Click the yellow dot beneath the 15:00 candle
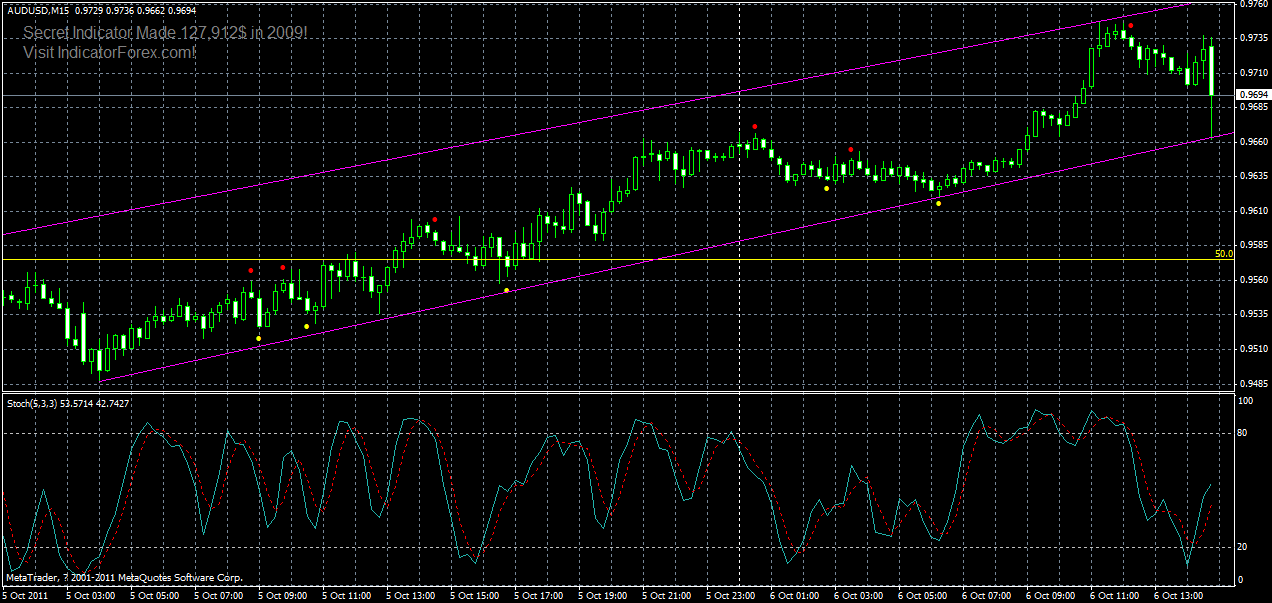 coord(507,290)
